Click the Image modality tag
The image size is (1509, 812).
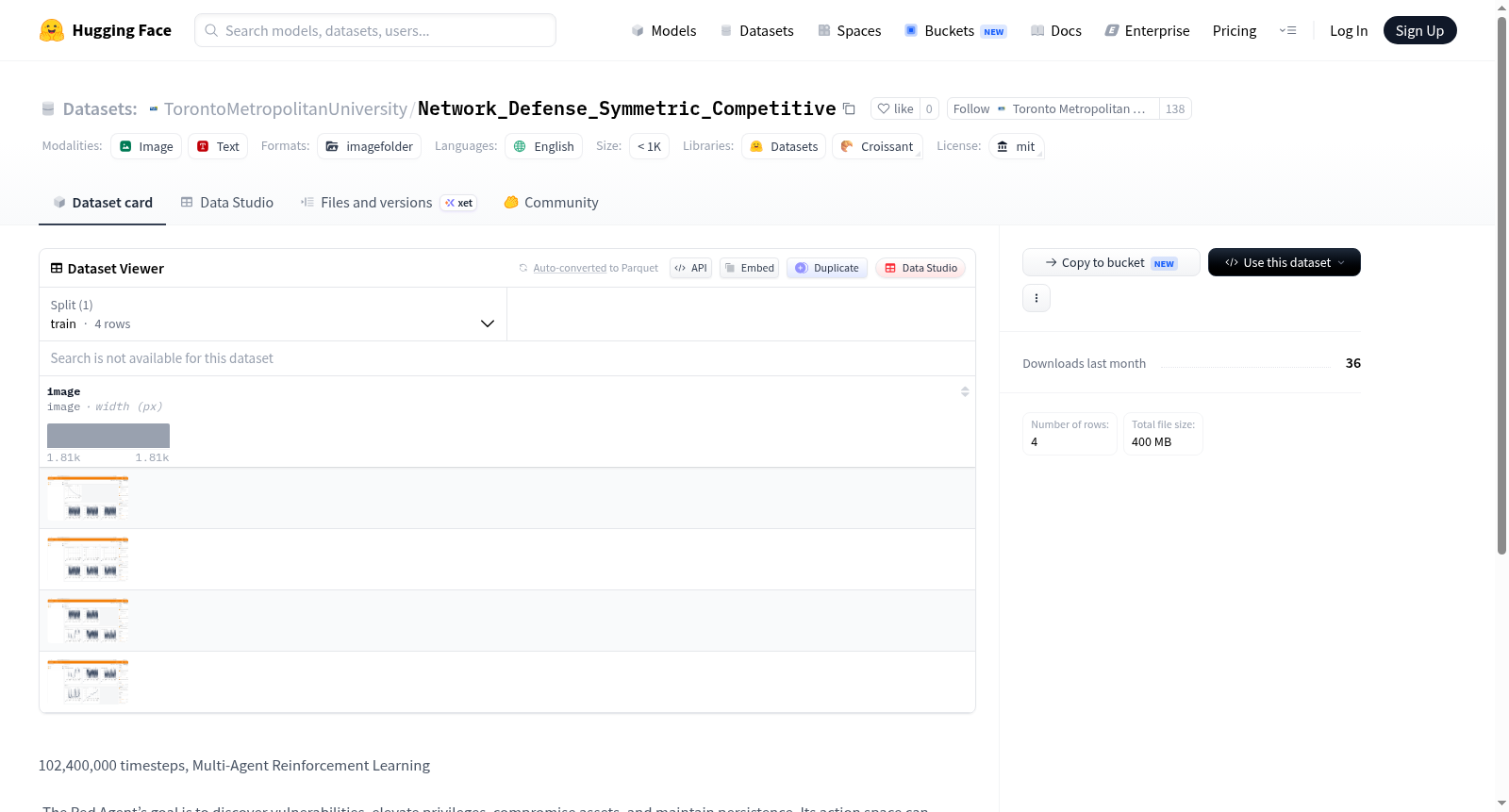click(146, 146)
